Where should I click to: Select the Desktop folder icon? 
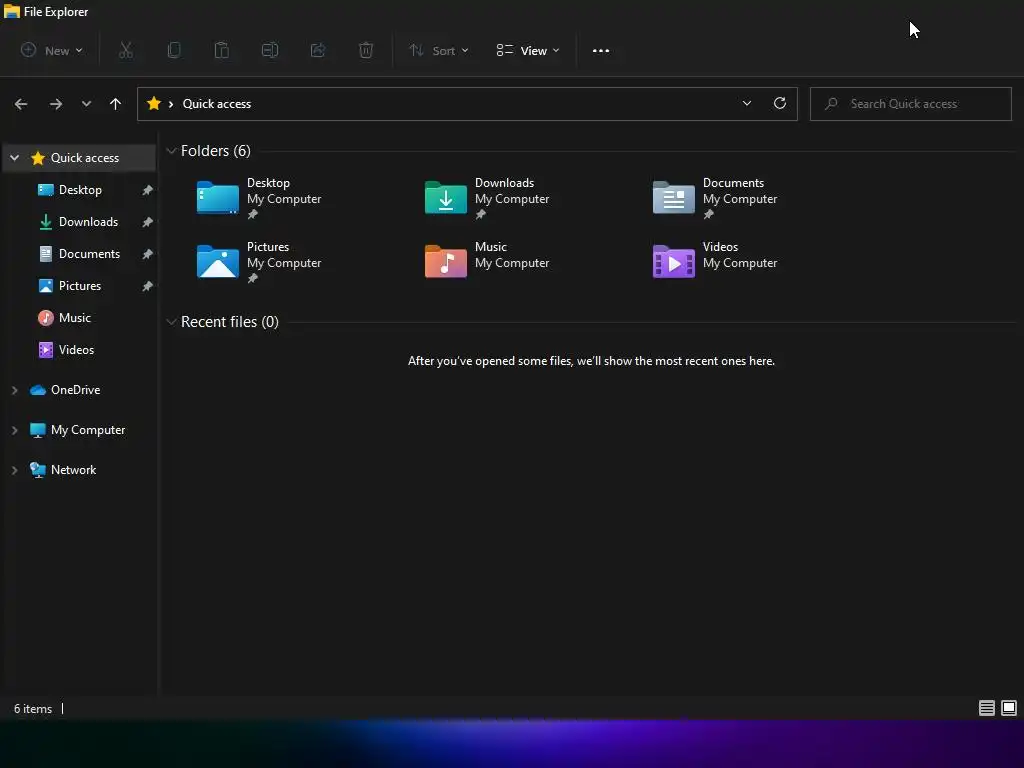coord(217,197)
